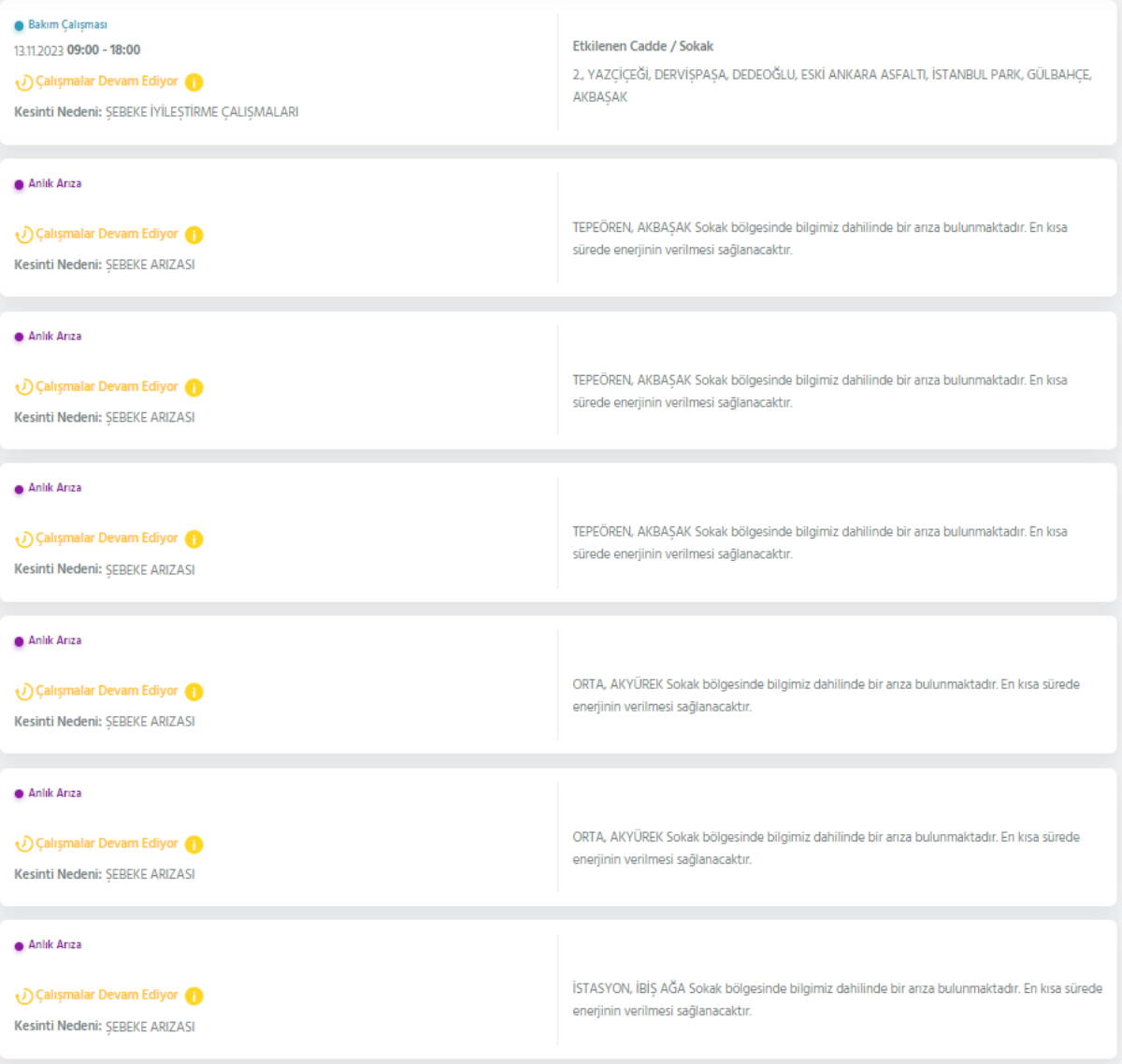The width and height of the screenshot is (1122, 1064).
Task: Click the blue dot beside Bakım Çalışması
Action: point(19,25)
